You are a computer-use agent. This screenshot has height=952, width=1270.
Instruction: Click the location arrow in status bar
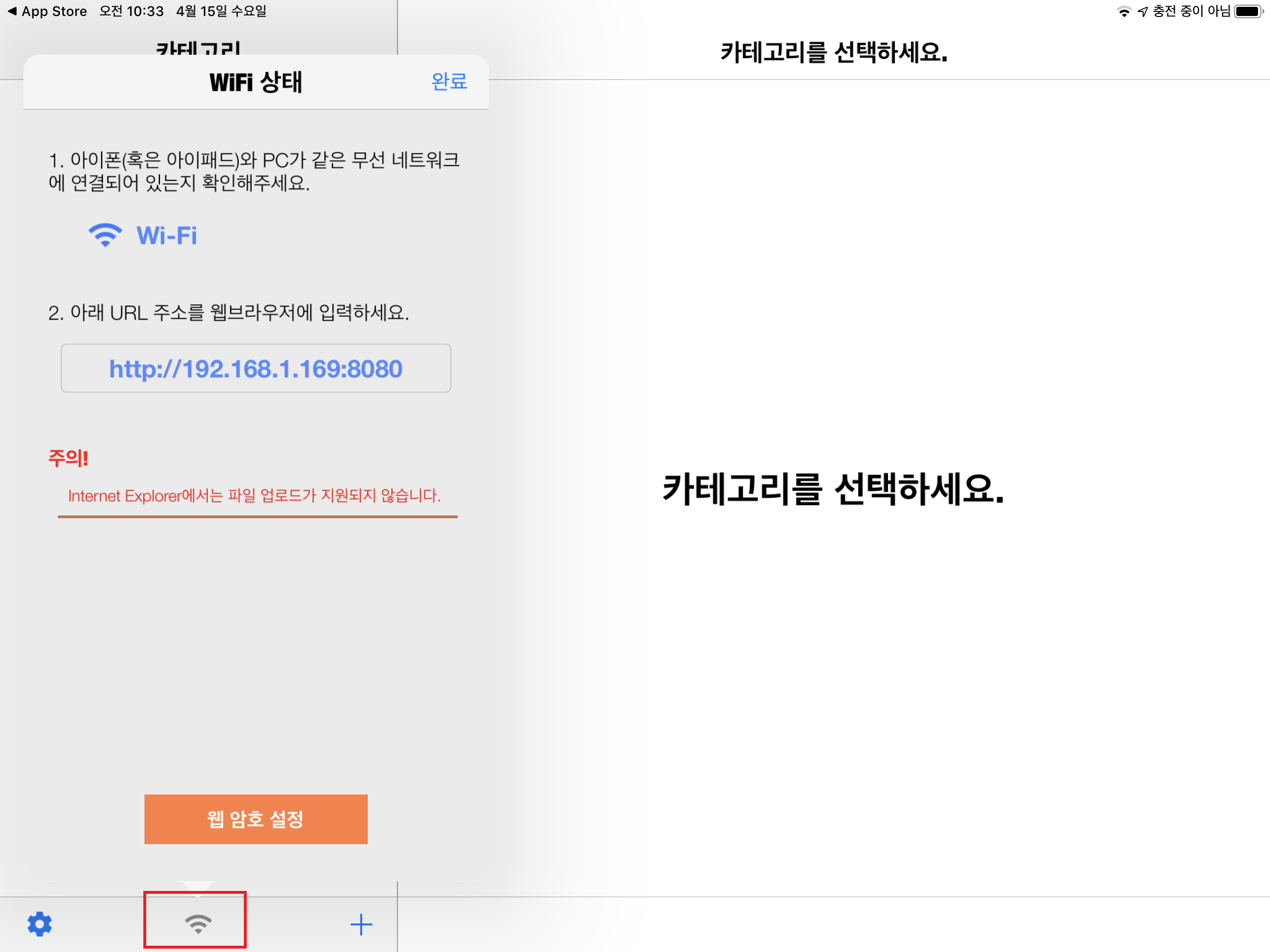[x=1143, y=11]
